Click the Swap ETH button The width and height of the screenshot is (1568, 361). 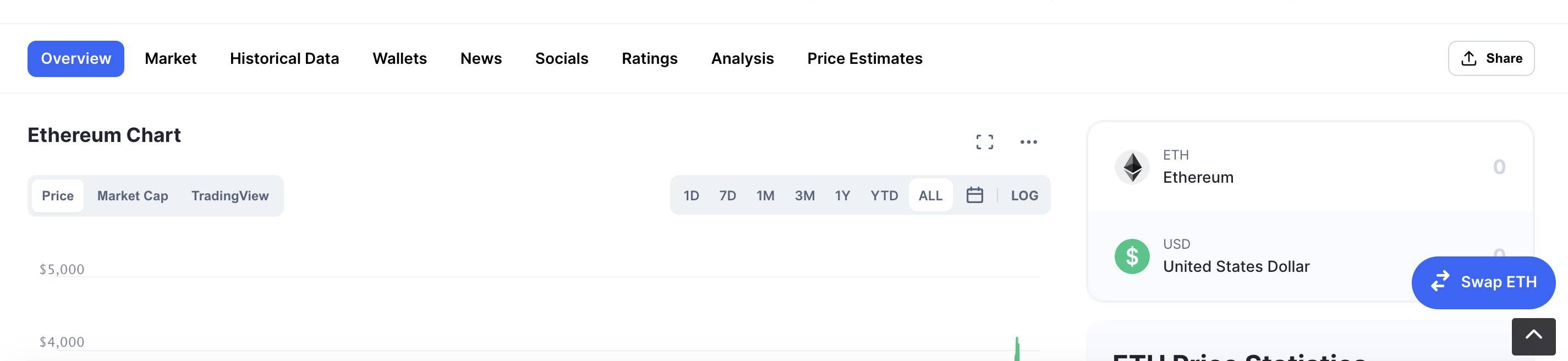(1483, 282)
